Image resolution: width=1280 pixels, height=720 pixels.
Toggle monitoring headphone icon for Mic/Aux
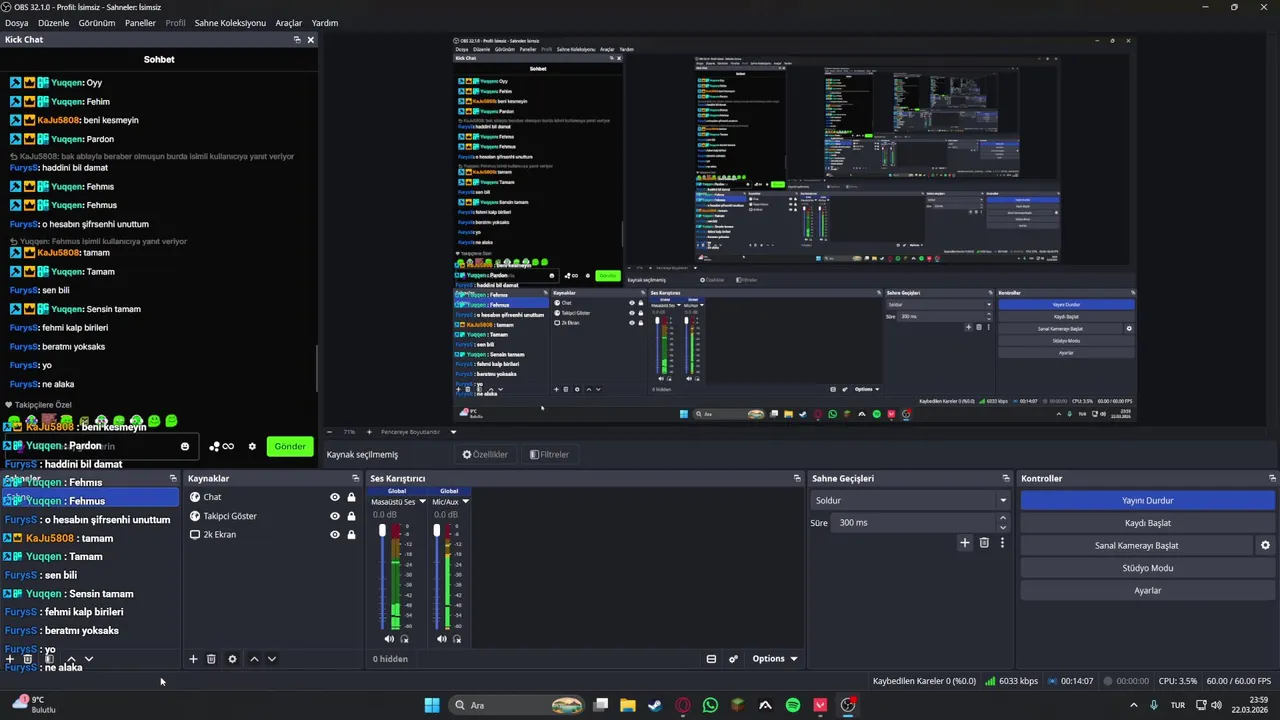click(457, 639)
